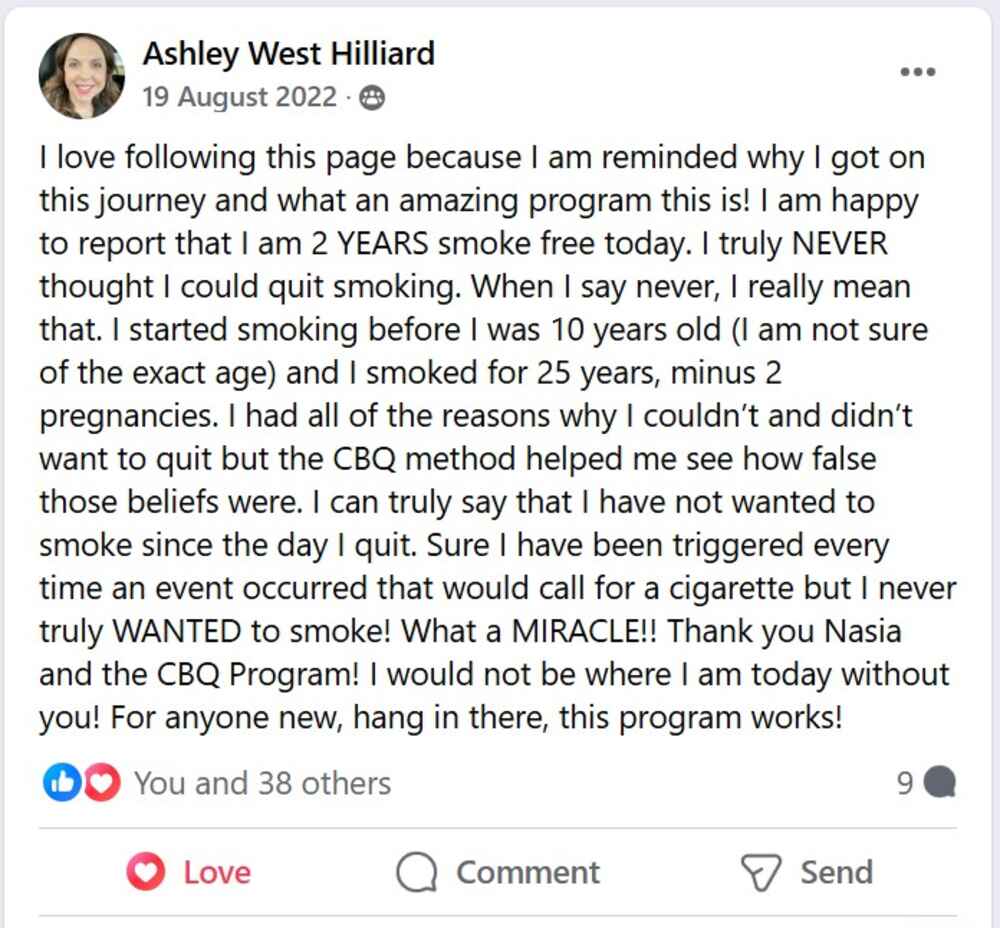Select the Comment button label
Viewport: 1000px width, 928px height.
528,872
